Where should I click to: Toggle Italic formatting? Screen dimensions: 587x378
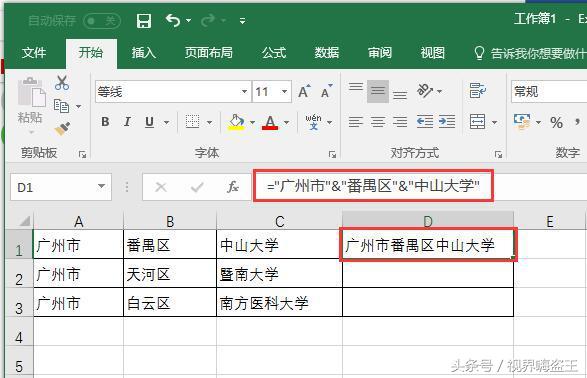click(127, 122)
